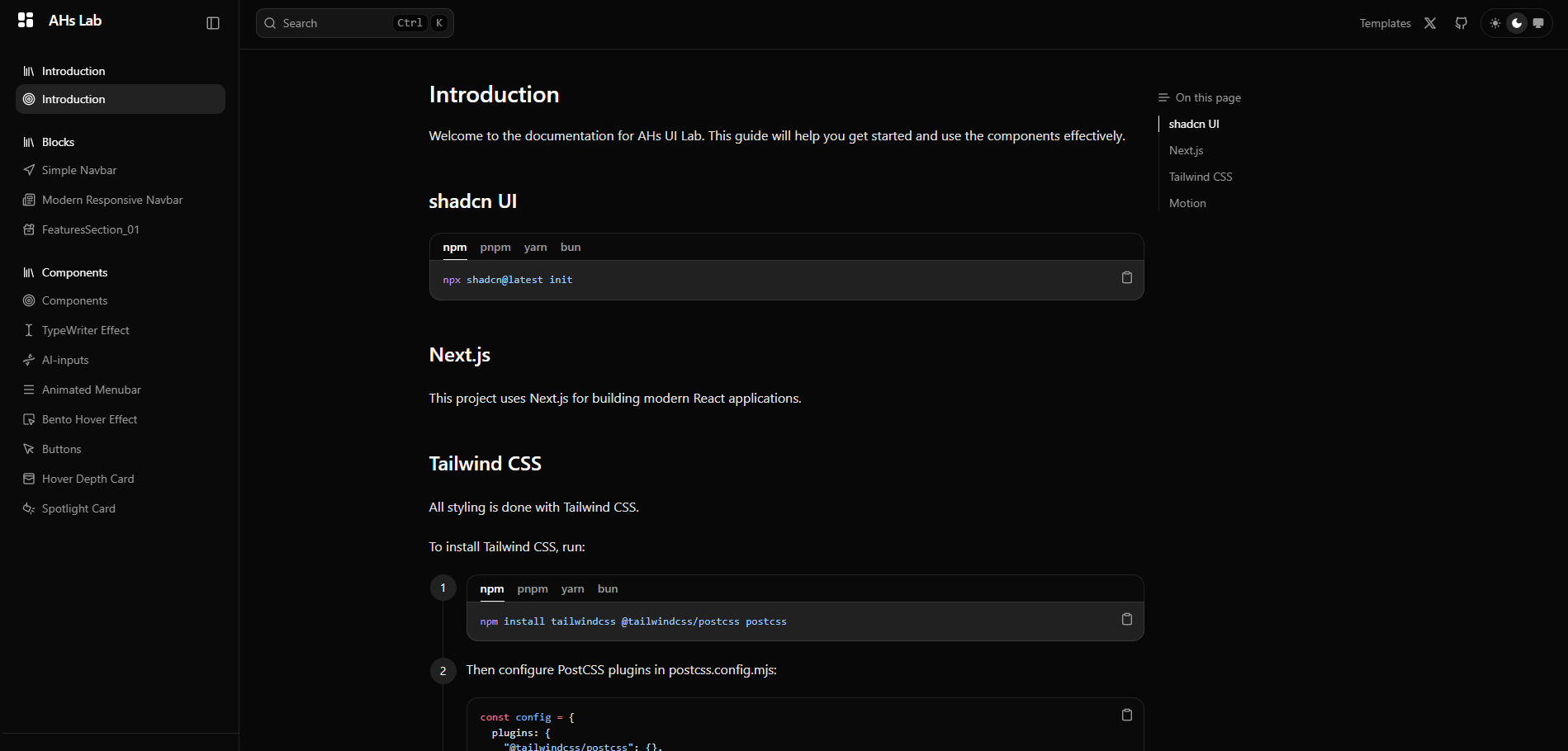Open the GitHub repository icon

click(1461, 23)
